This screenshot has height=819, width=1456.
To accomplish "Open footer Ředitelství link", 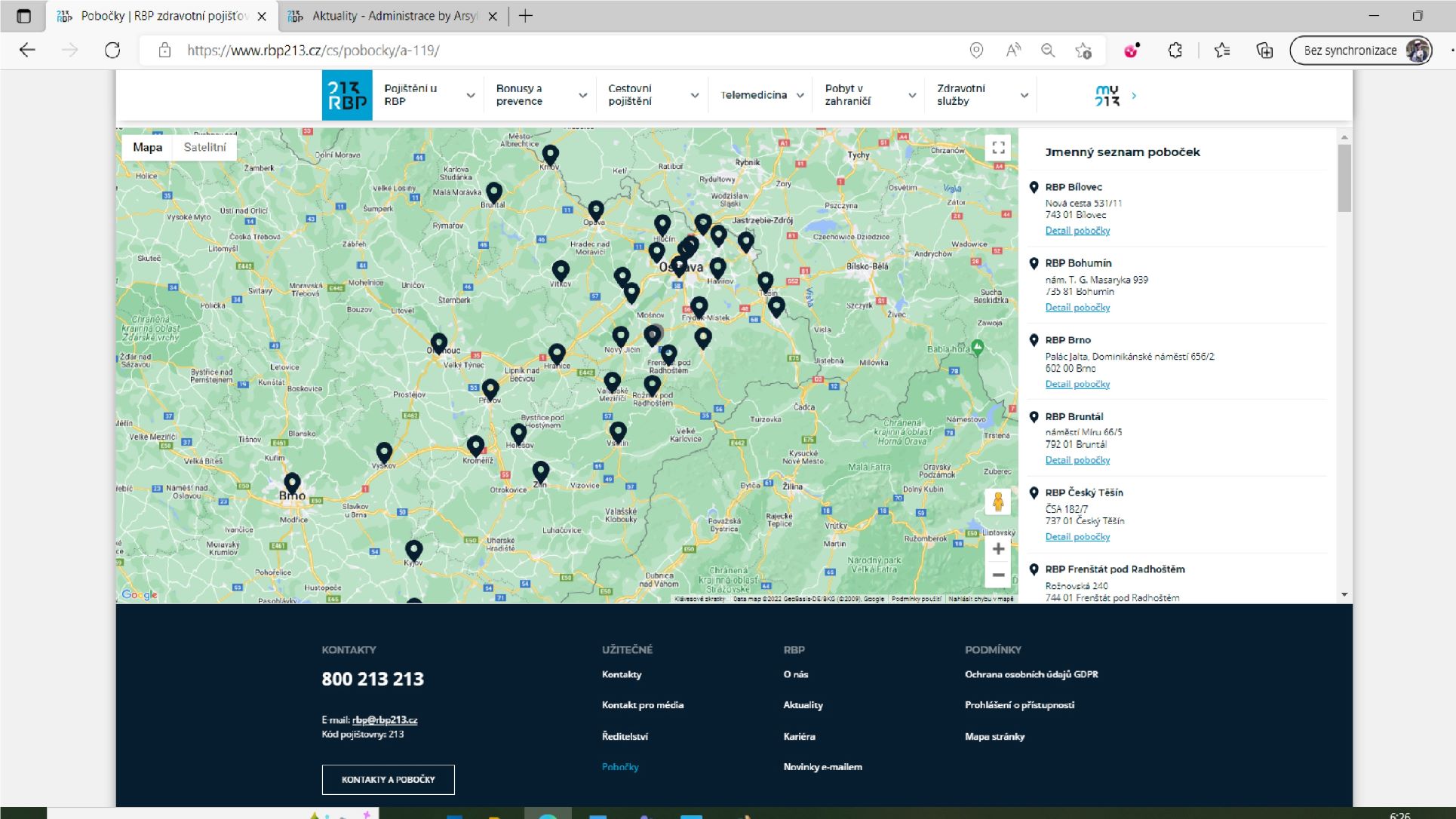I will [x=625, y=737].
